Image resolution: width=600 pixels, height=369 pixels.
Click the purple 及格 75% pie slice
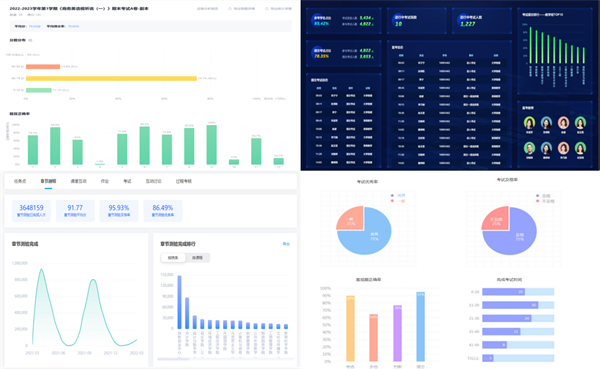[x=517, y=239]
